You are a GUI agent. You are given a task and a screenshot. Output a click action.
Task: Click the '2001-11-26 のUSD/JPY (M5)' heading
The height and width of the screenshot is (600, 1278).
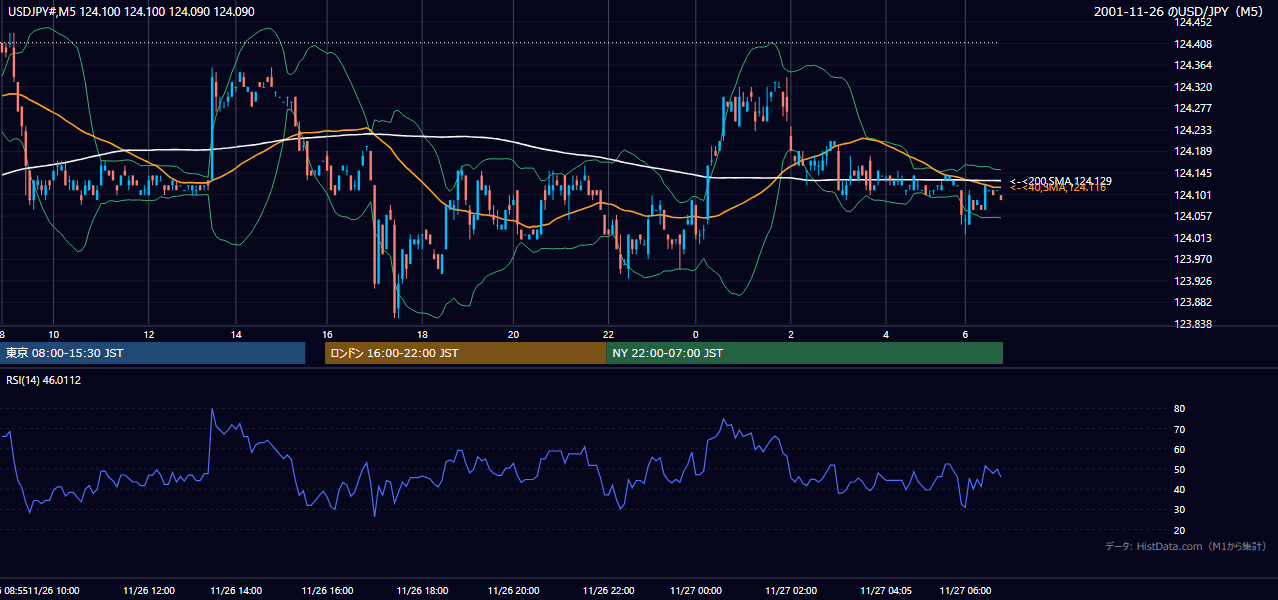pos(1180,11)
